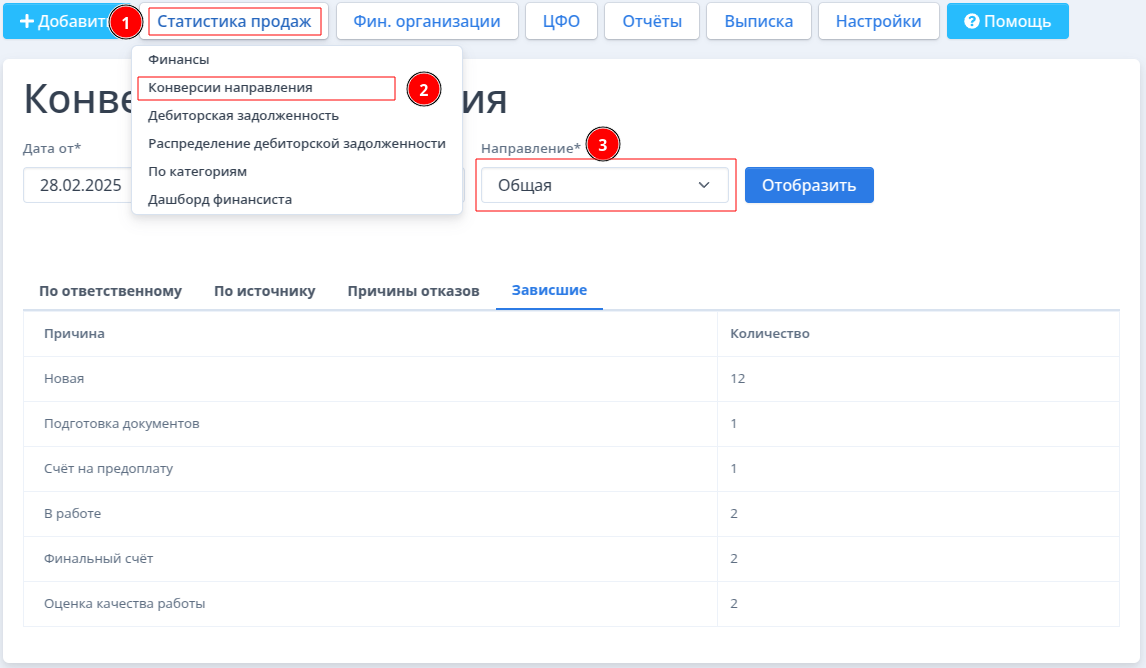This screenshot has width=1146, height=668.
Task: Click the plus icon on Добавить
Action: [26, 21]
